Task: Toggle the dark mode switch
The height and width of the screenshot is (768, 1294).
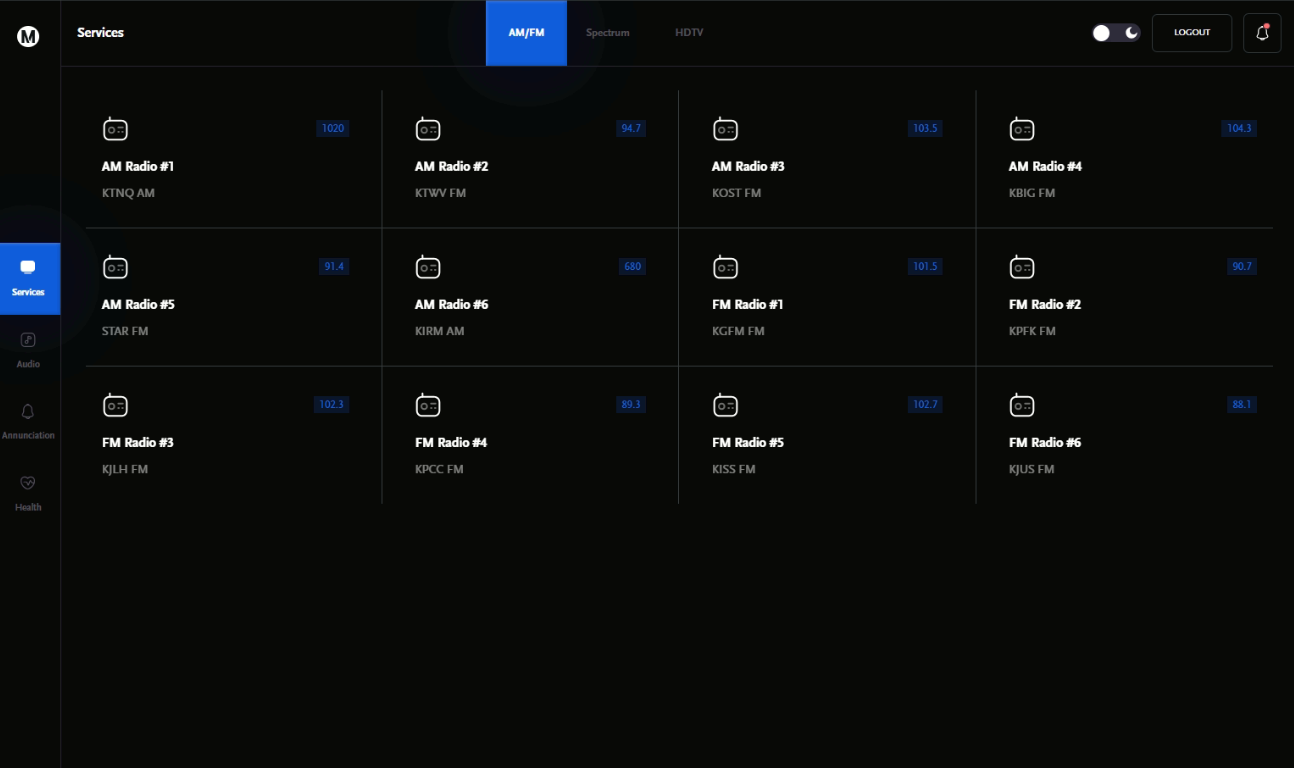Action: [1116, 33]
